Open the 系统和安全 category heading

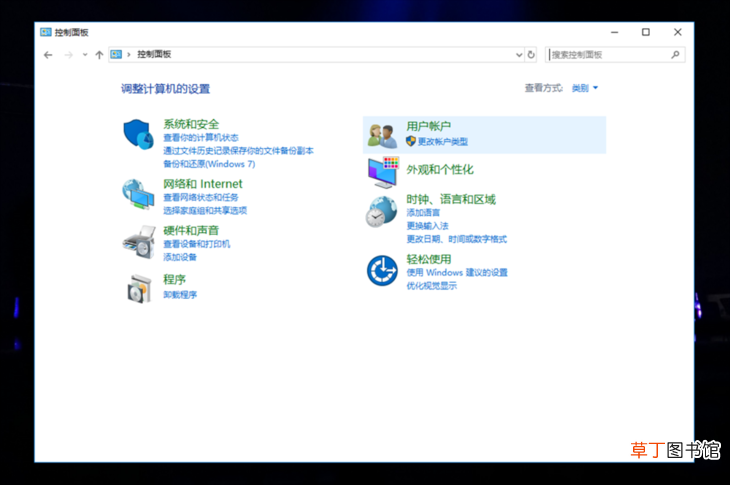tap(191, 124)
